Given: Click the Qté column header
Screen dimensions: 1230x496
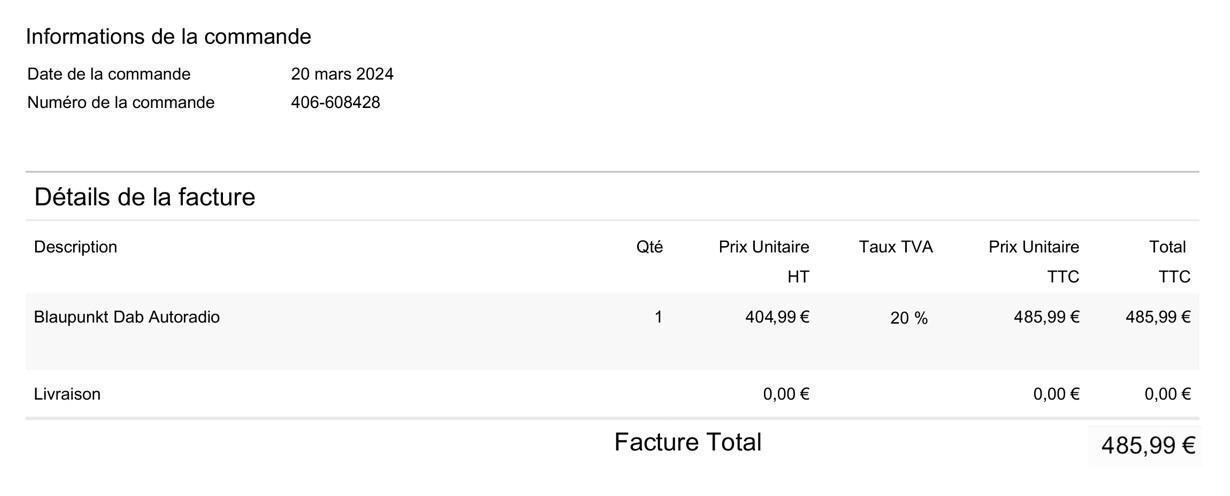Looking at the screenshot, I should click(x=649, y=247).
